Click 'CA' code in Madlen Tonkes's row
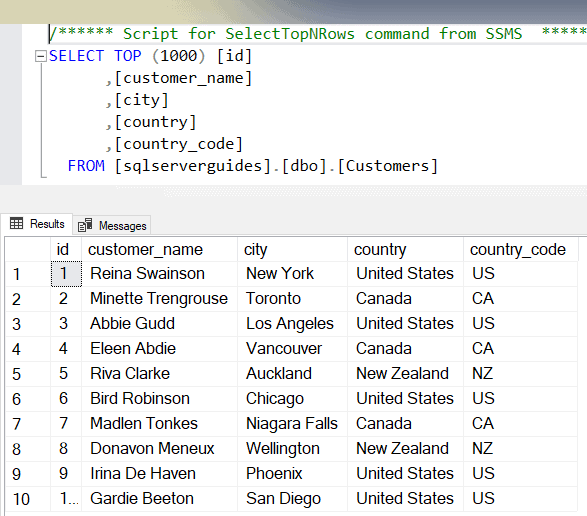The image size is (587, 516). pos(521,424)
